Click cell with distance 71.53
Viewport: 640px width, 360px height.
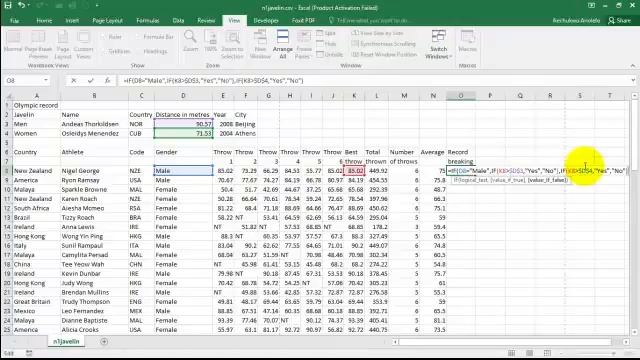click(x=183, y=133)
